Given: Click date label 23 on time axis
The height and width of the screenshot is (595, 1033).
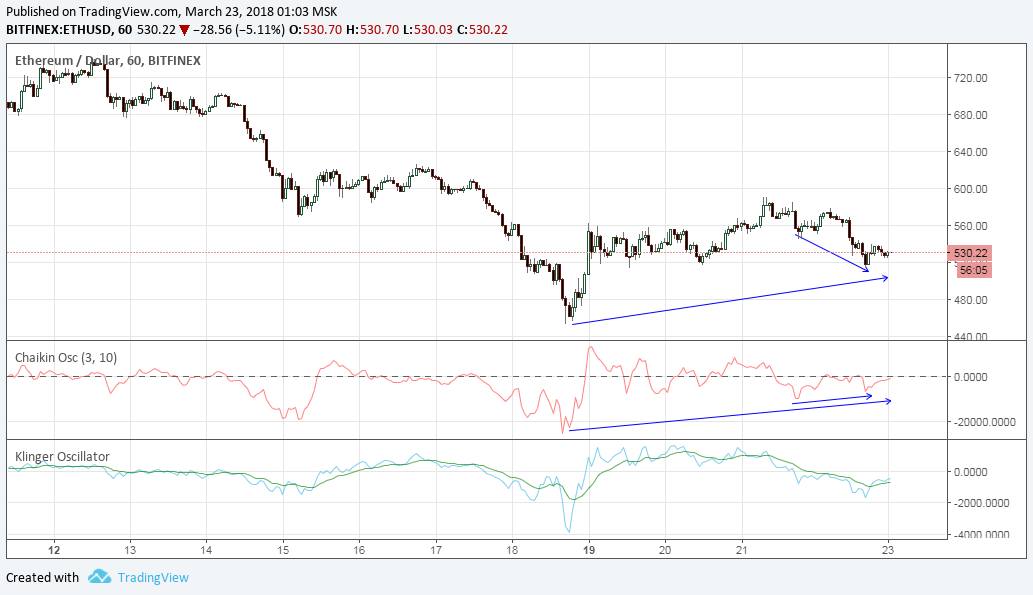Looking at the screenshot, I should coord(887,550).
